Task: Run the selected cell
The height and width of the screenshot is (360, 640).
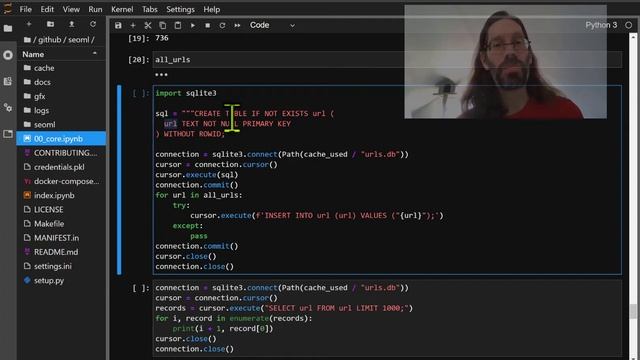Action: pyautogui.click(x=193, y=25)
